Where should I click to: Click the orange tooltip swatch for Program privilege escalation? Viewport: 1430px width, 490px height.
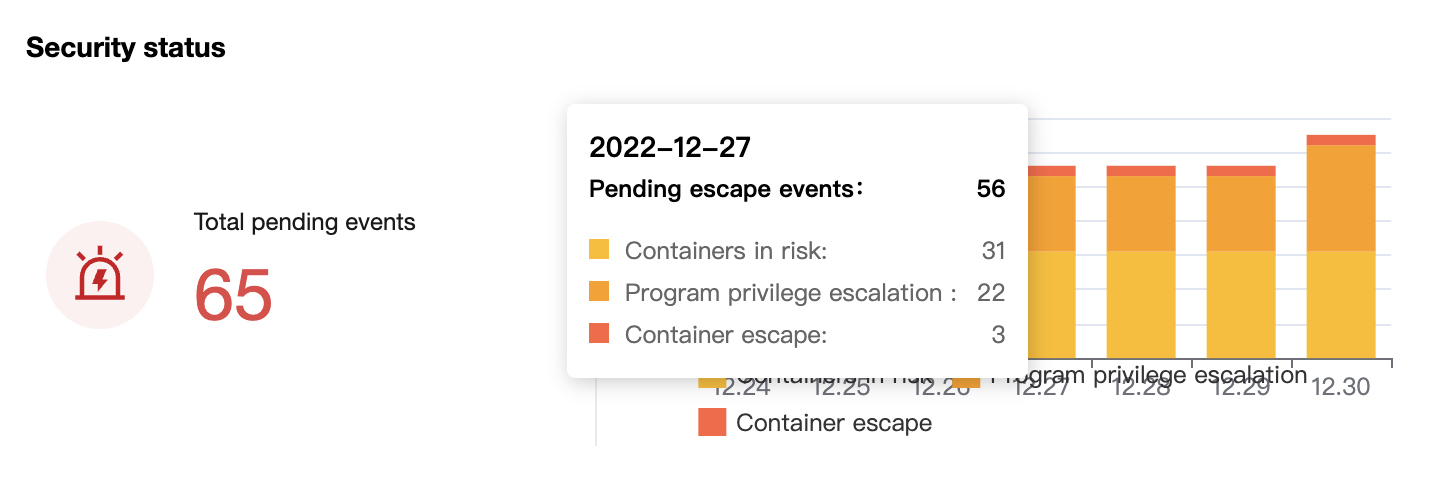tap(599, 292)
